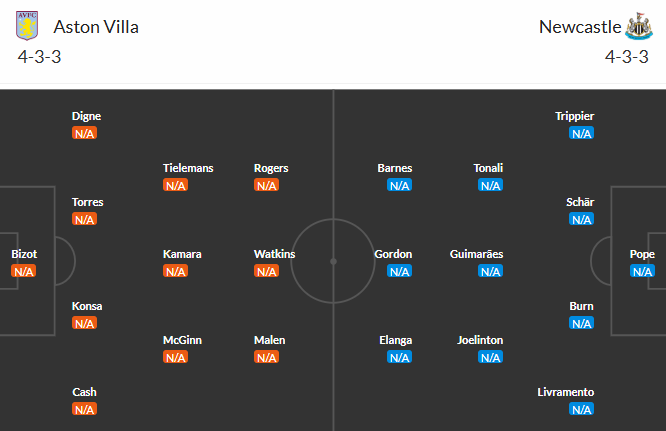Click player Digne's name
This screenshot has height=431, width=666.
86,116
